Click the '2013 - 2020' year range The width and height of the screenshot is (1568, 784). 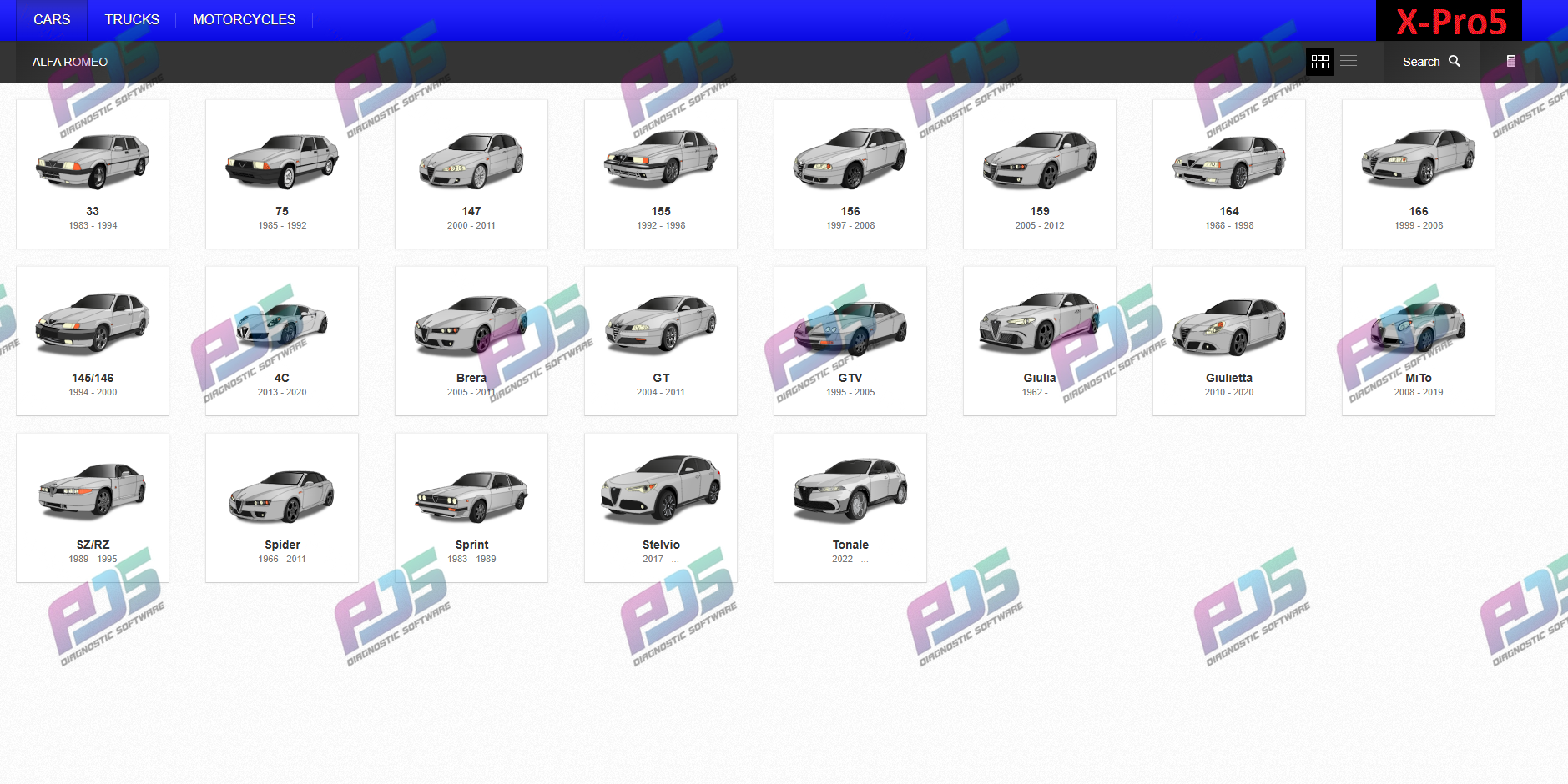tap(282, 392)
